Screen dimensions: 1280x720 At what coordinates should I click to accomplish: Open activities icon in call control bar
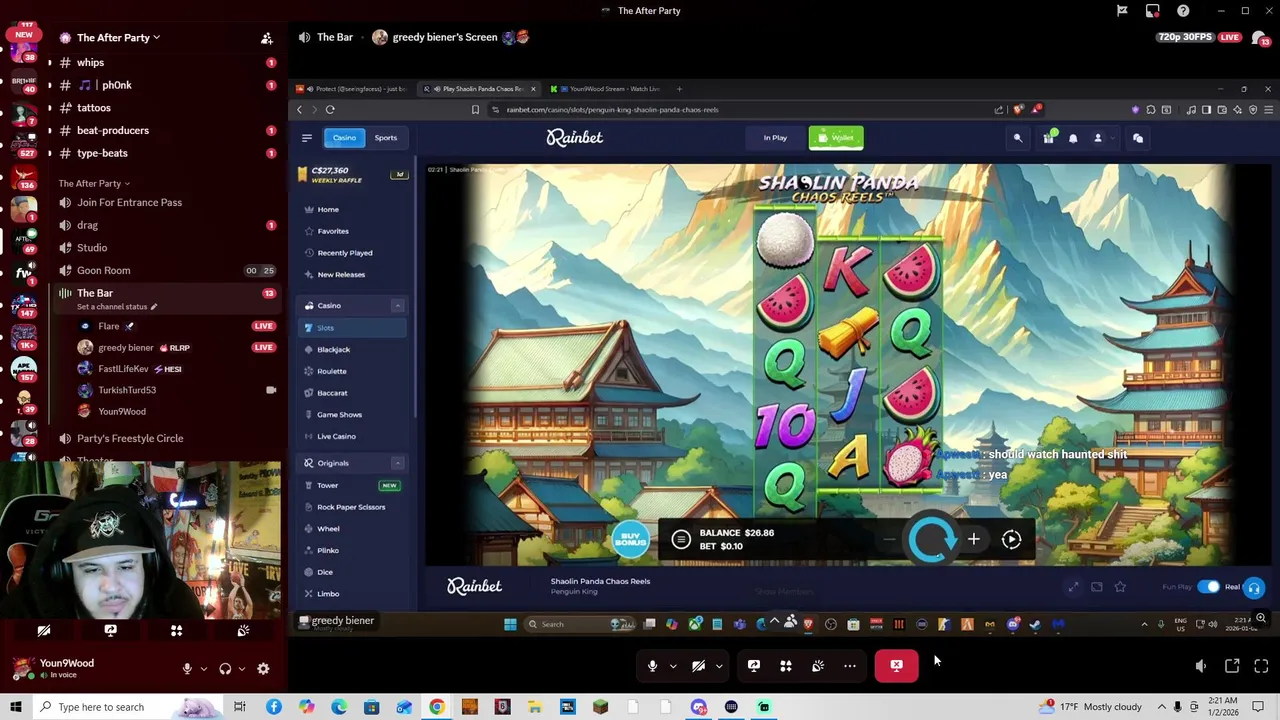[x=786, y=666]
